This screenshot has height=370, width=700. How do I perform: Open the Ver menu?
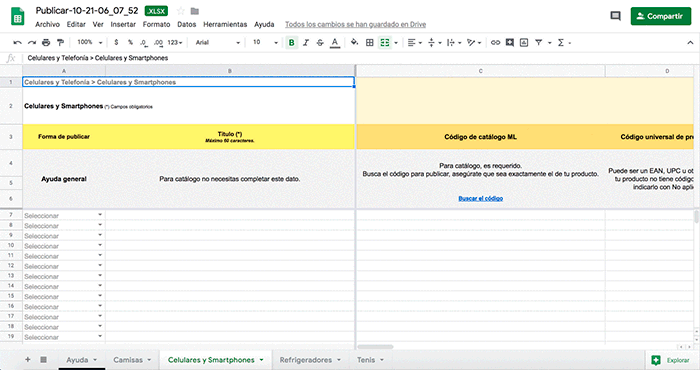(98, 25)
